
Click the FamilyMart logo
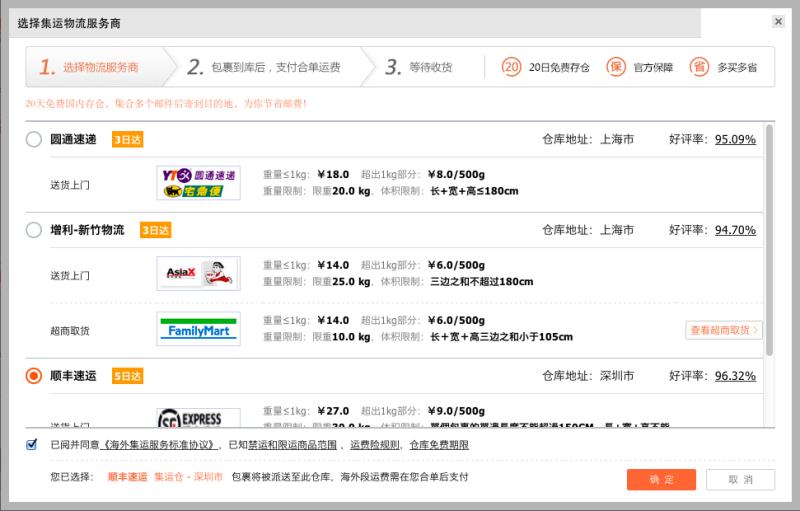click(x=198, y=328)
